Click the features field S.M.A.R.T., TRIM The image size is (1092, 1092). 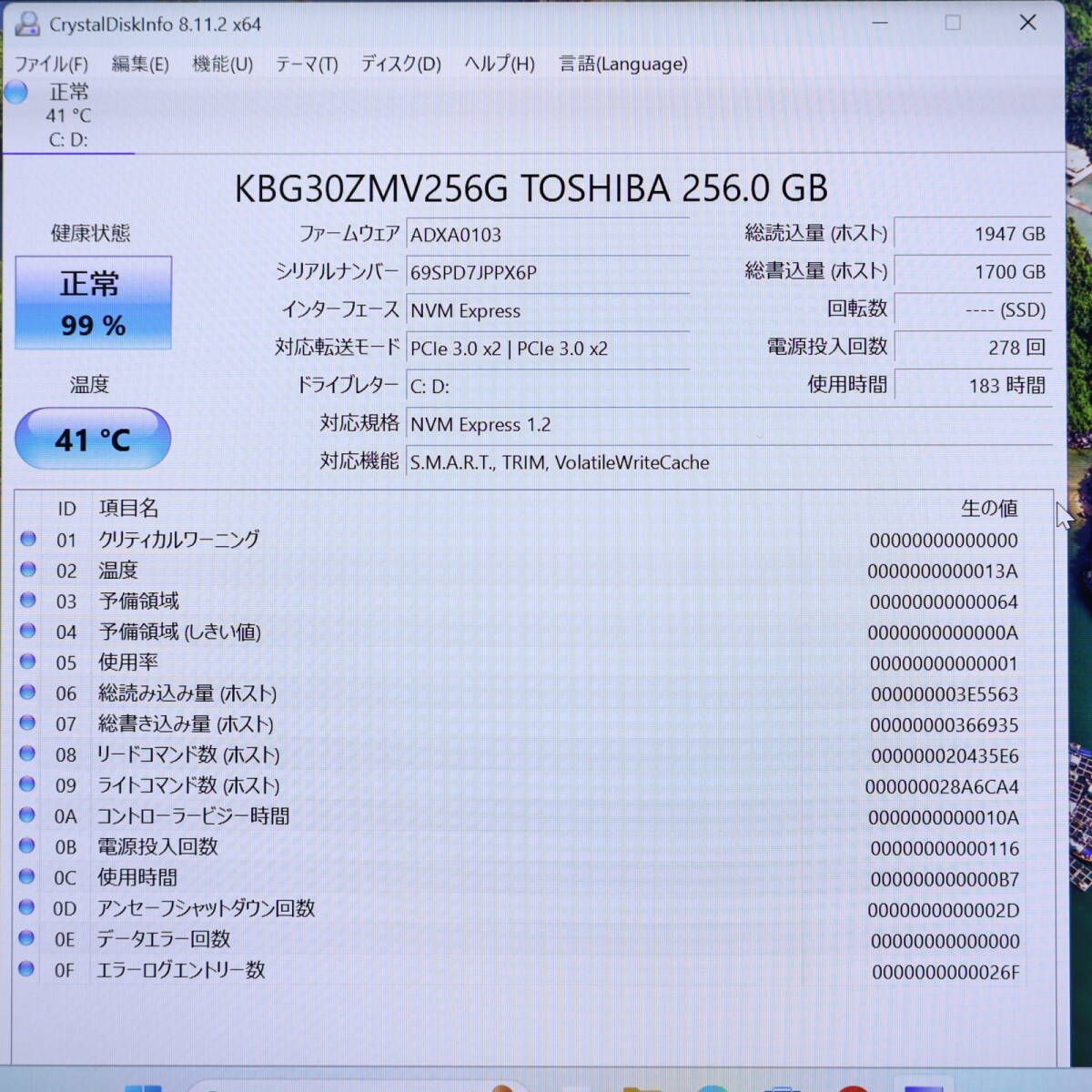[x=729, y=463]
